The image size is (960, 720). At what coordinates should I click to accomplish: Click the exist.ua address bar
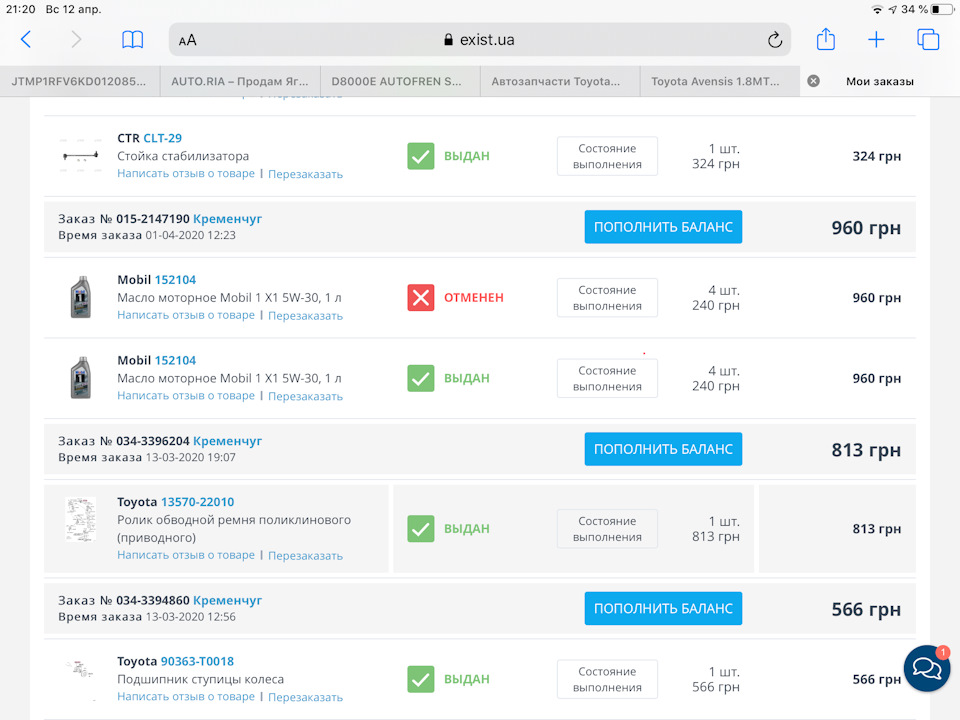click(479, 40)
